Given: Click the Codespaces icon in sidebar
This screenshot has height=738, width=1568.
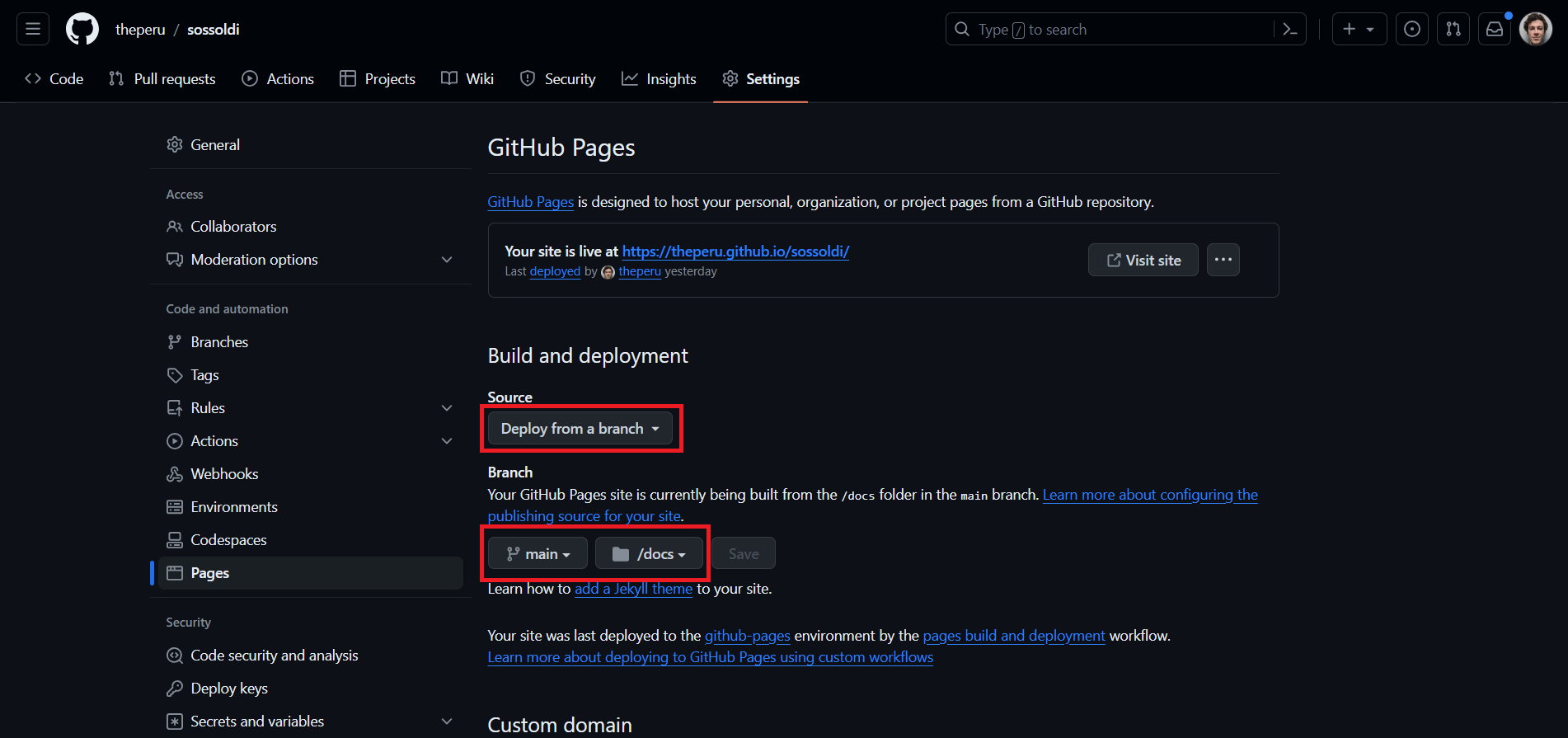Looking at the screenshot, I should (x=175, y=539).
